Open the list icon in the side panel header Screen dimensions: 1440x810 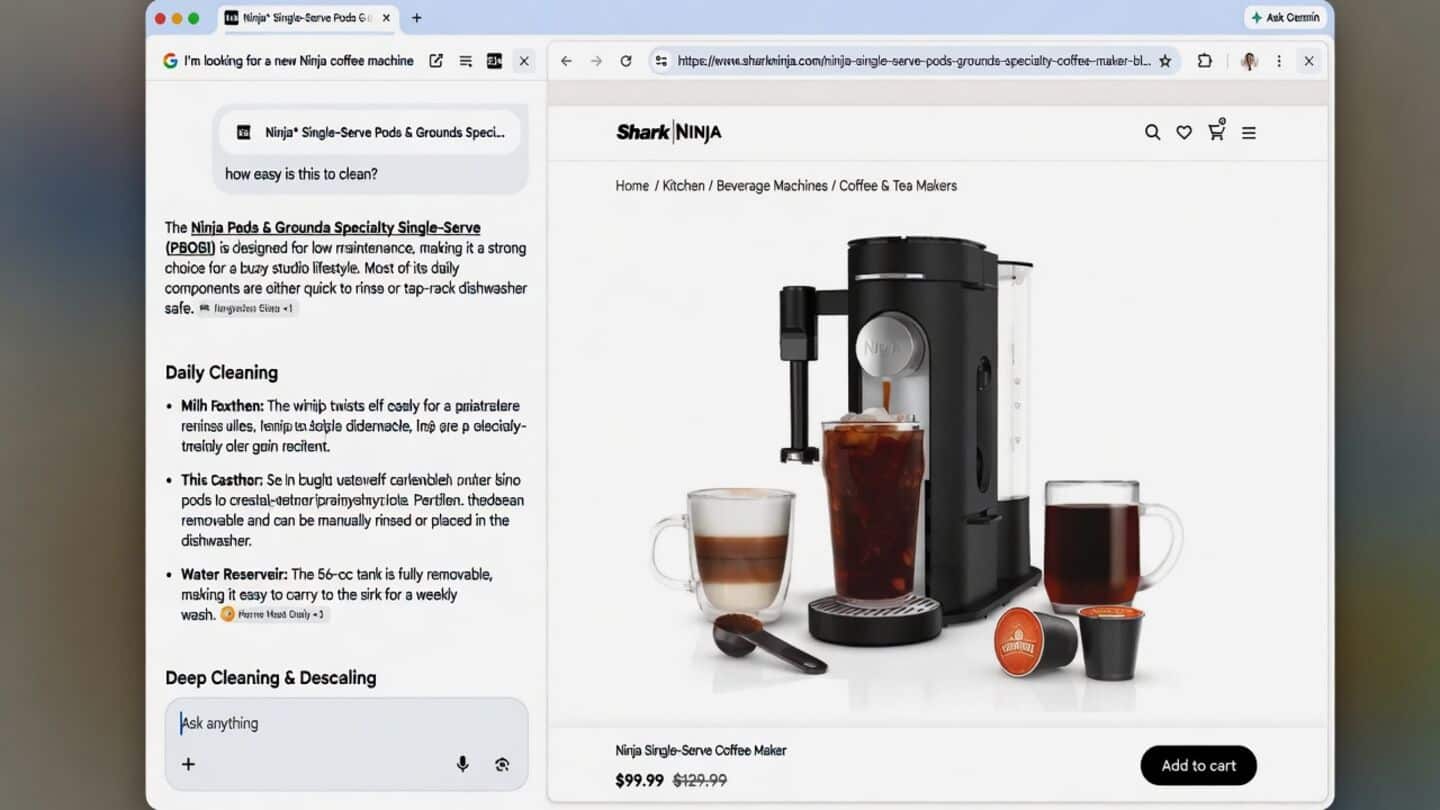click(465, 61)
